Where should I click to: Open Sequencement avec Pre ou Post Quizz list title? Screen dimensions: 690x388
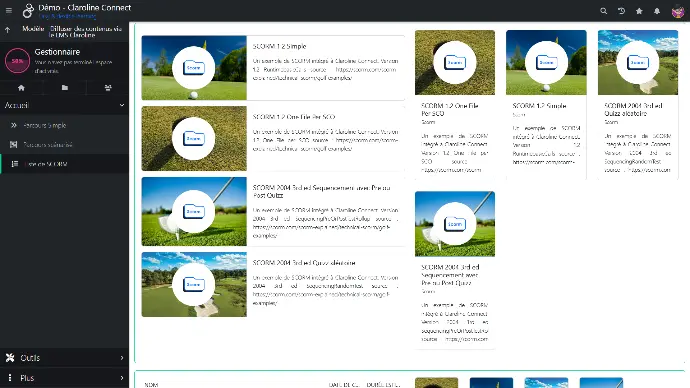click(322, 191)
